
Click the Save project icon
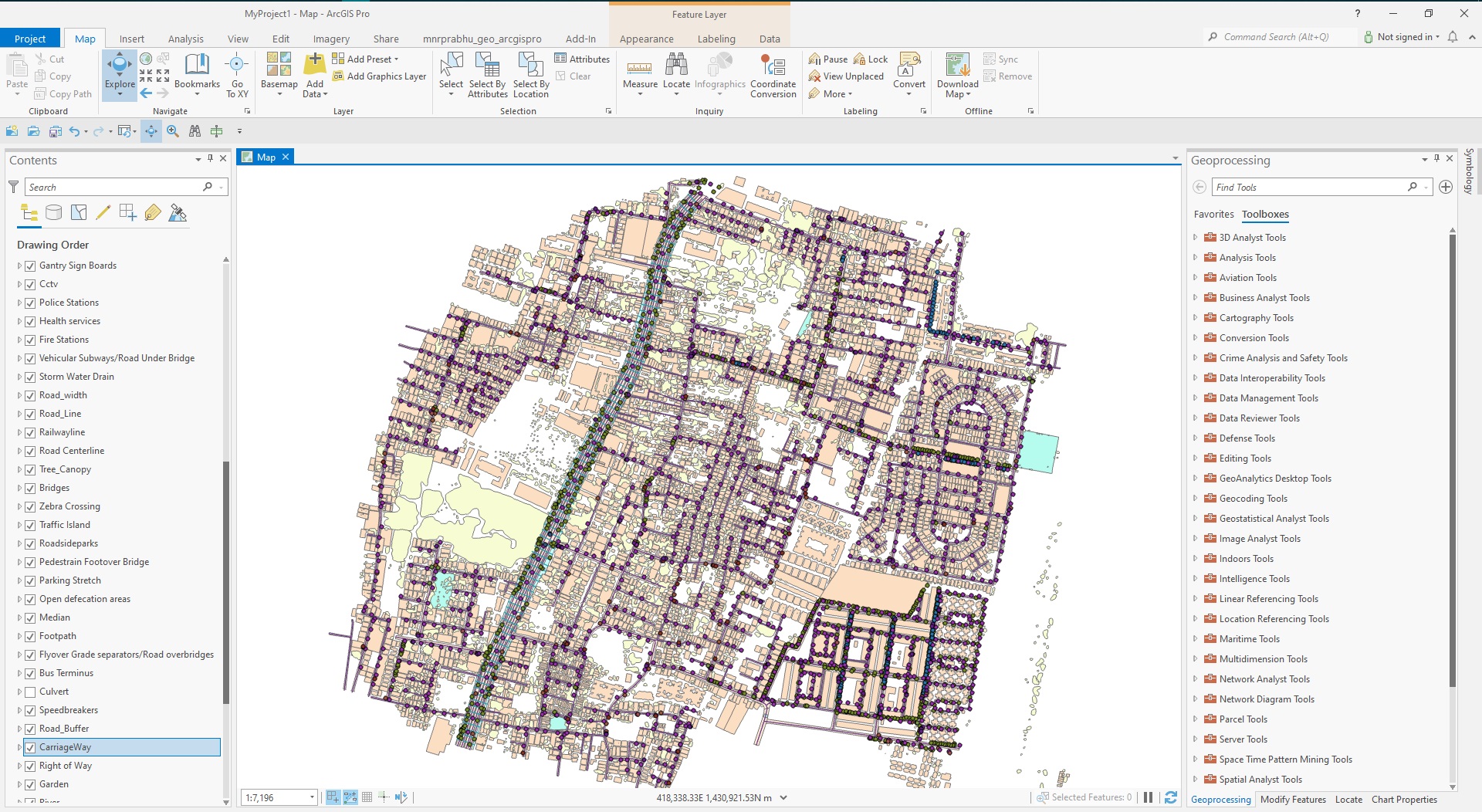pos(55,131)
